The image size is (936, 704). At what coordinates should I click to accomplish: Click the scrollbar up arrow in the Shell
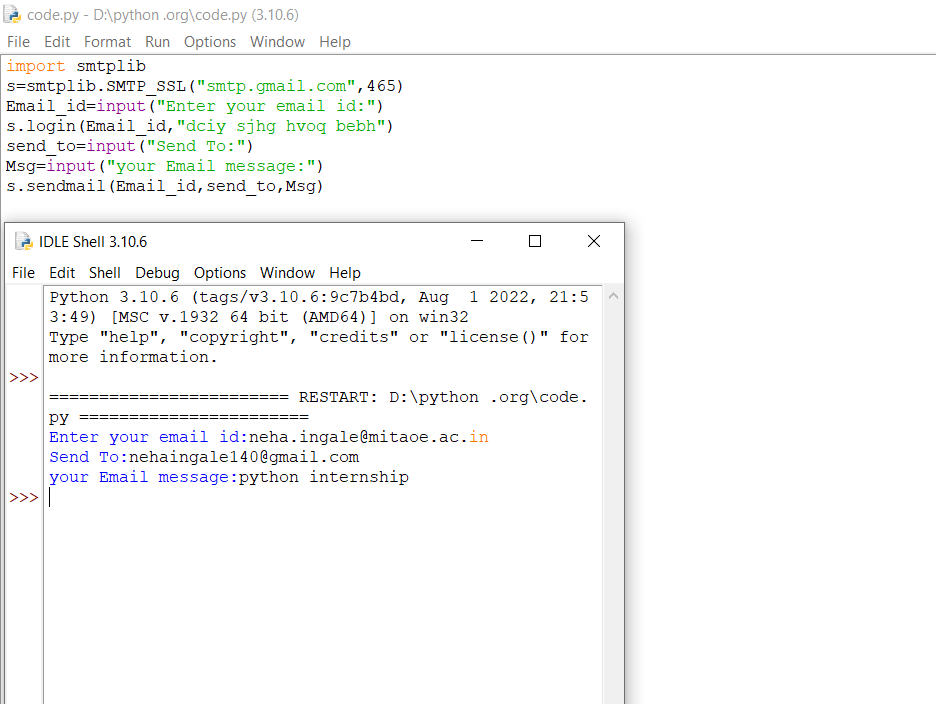click(x=613, y=296)
